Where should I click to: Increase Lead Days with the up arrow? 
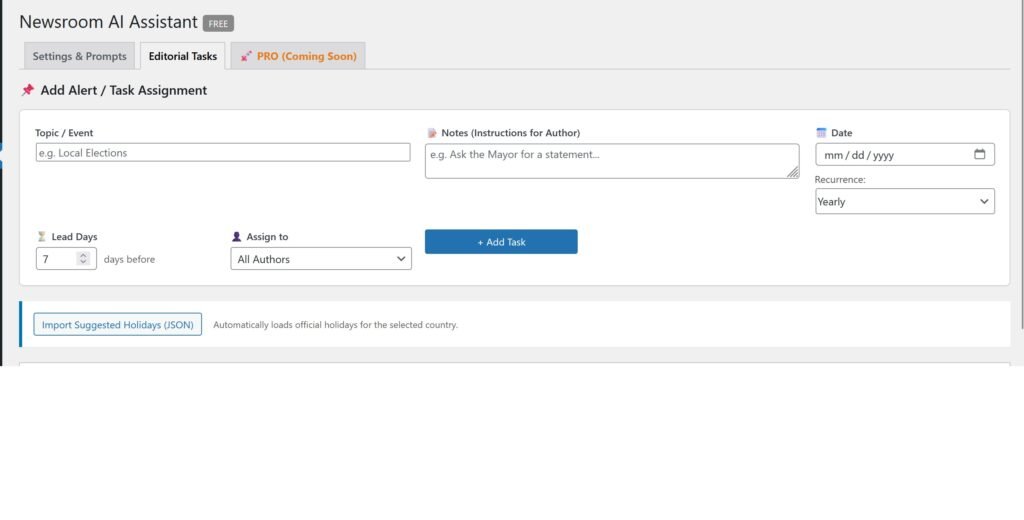(83, 255)
